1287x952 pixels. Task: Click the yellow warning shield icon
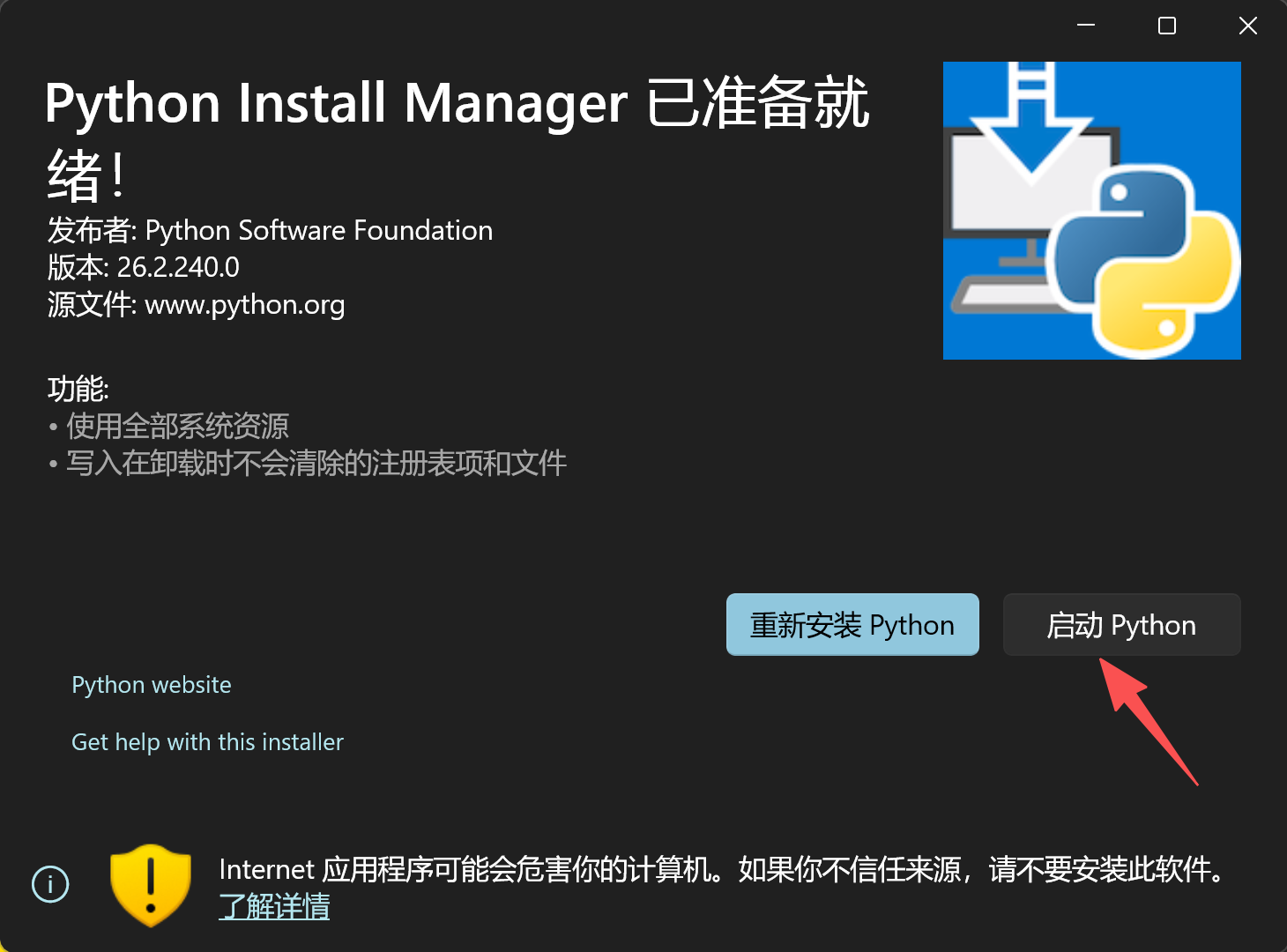click(151, 885)
